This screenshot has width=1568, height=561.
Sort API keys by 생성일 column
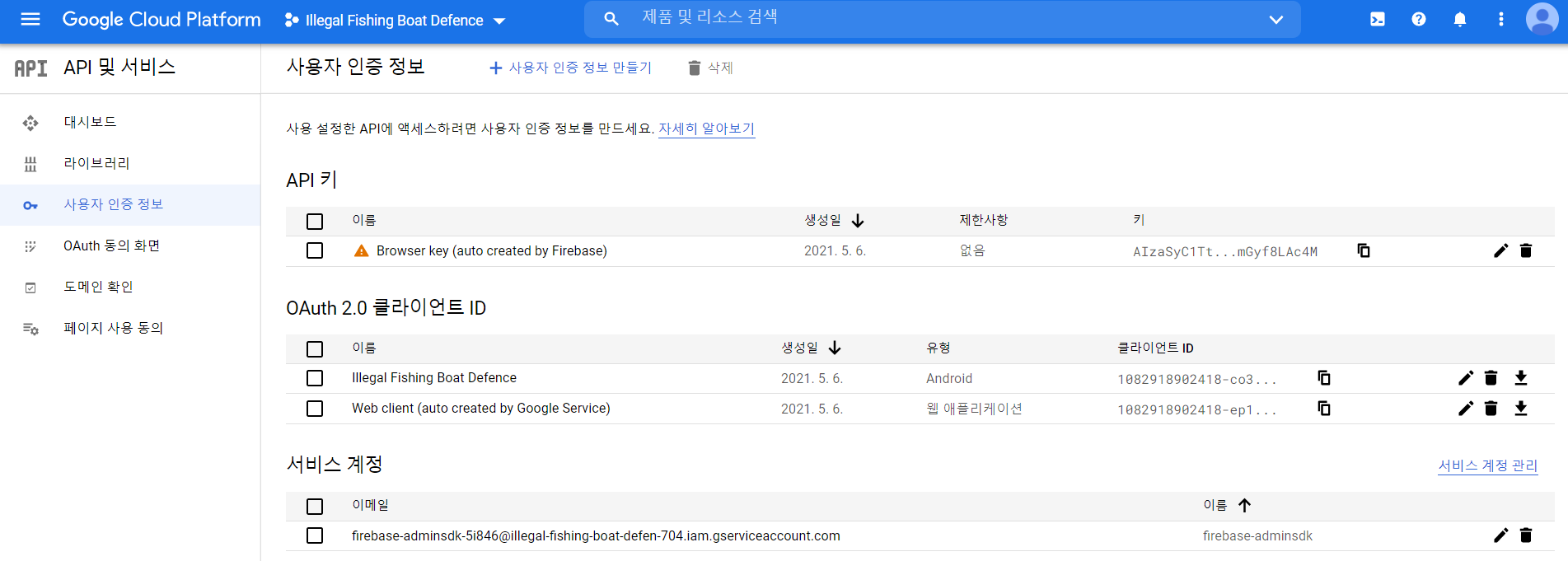[x=834, y=221]
